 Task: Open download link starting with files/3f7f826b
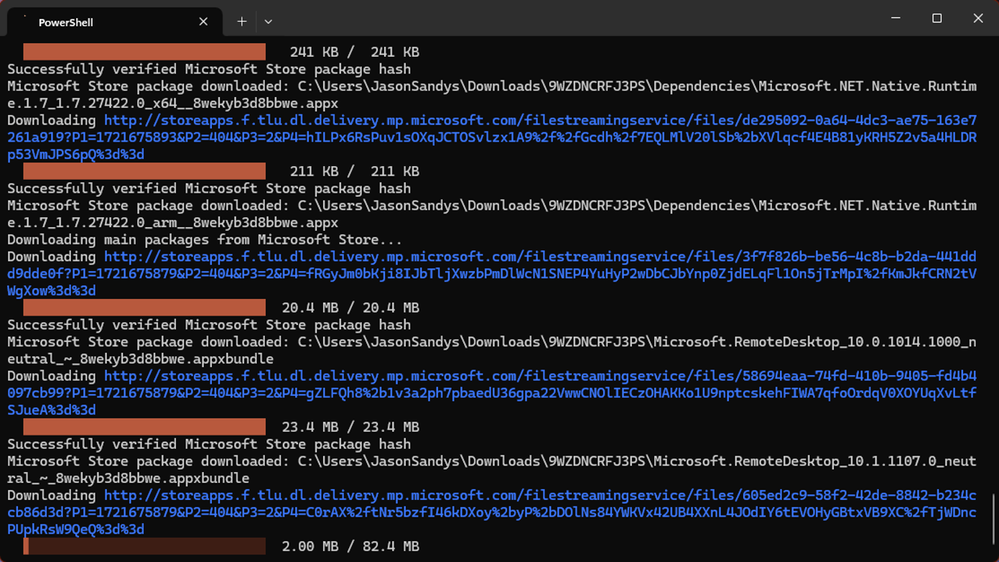(x=492, y=273)
